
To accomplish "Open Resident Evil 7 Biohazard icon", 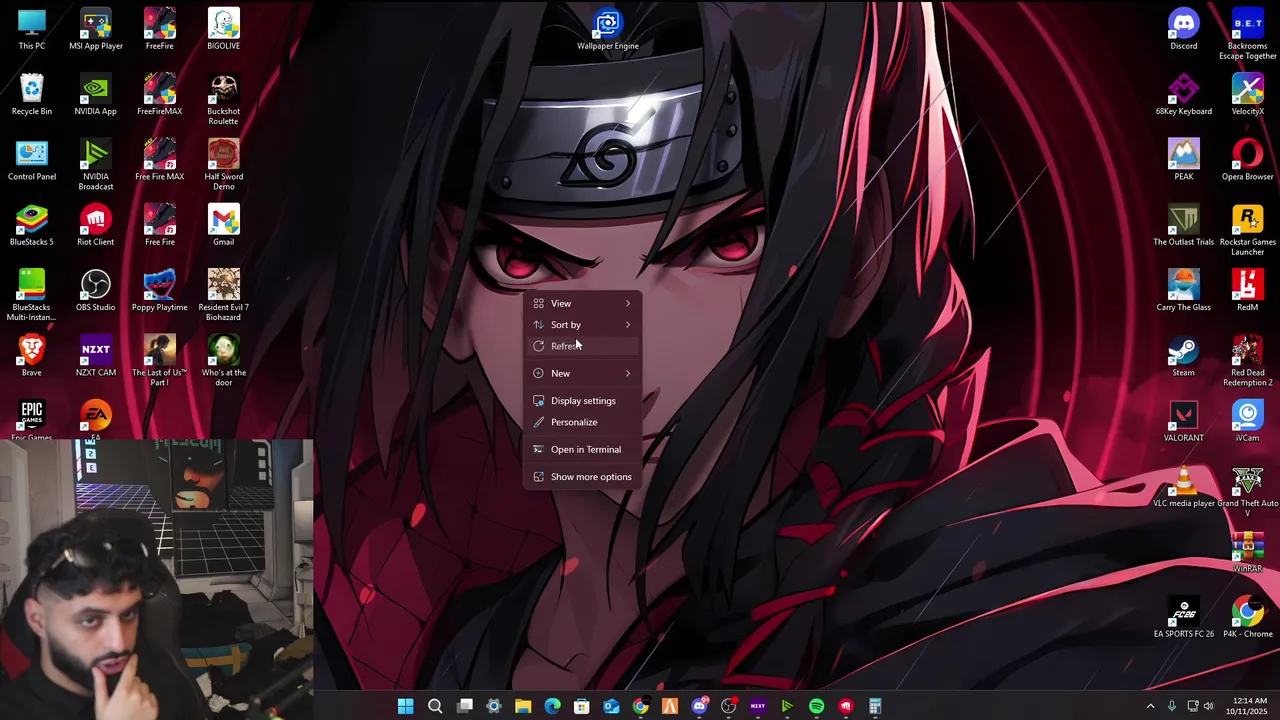I will tap(224, 295).
